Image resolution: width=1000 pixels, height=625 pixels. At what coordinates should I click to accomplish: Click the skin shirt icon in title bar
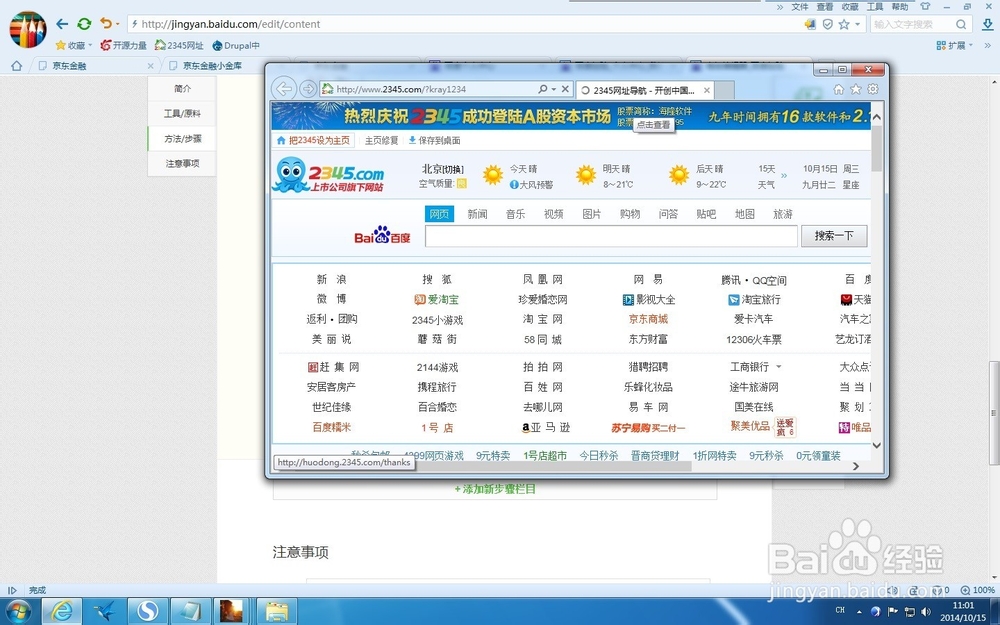(x=925, y=6)
